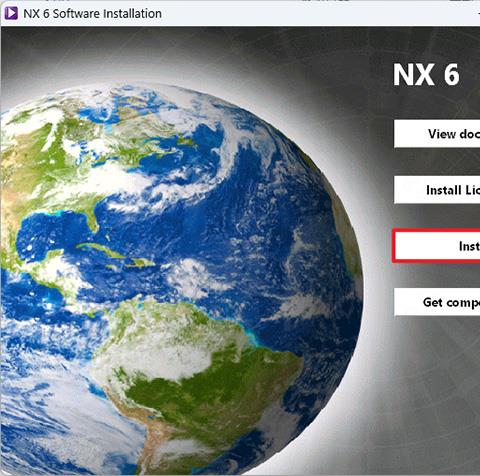Choose the Install License button

[437, 190]
